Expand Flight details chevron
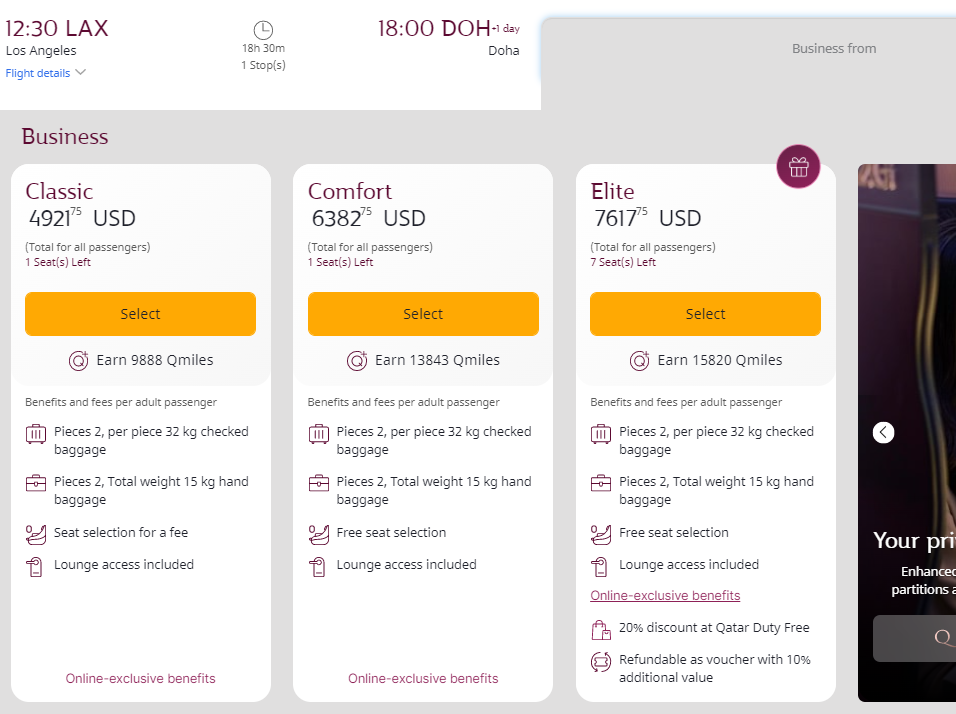 tap(80, 73)
